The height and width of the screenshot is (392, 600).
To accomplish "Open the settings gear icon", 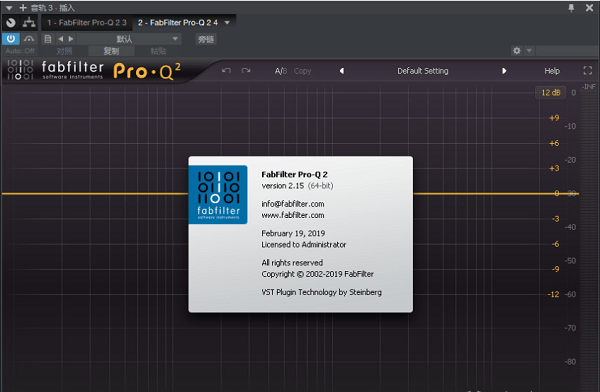I will point(517,51).
